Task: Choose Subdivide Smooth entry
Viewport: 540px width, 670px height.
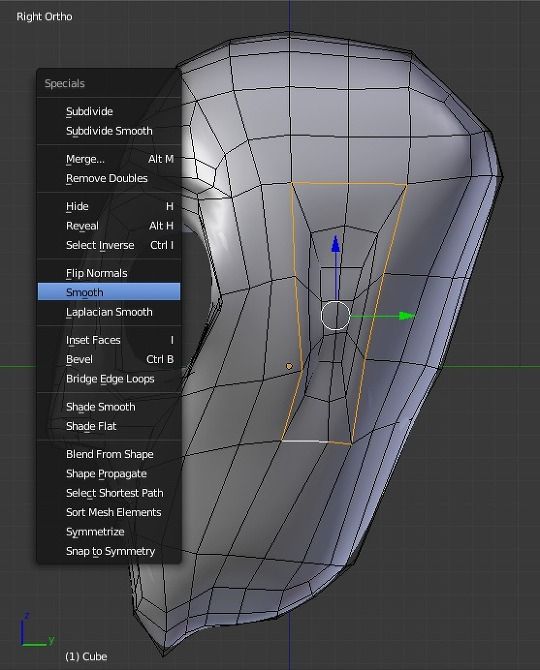Action: (x=109, y=131)
